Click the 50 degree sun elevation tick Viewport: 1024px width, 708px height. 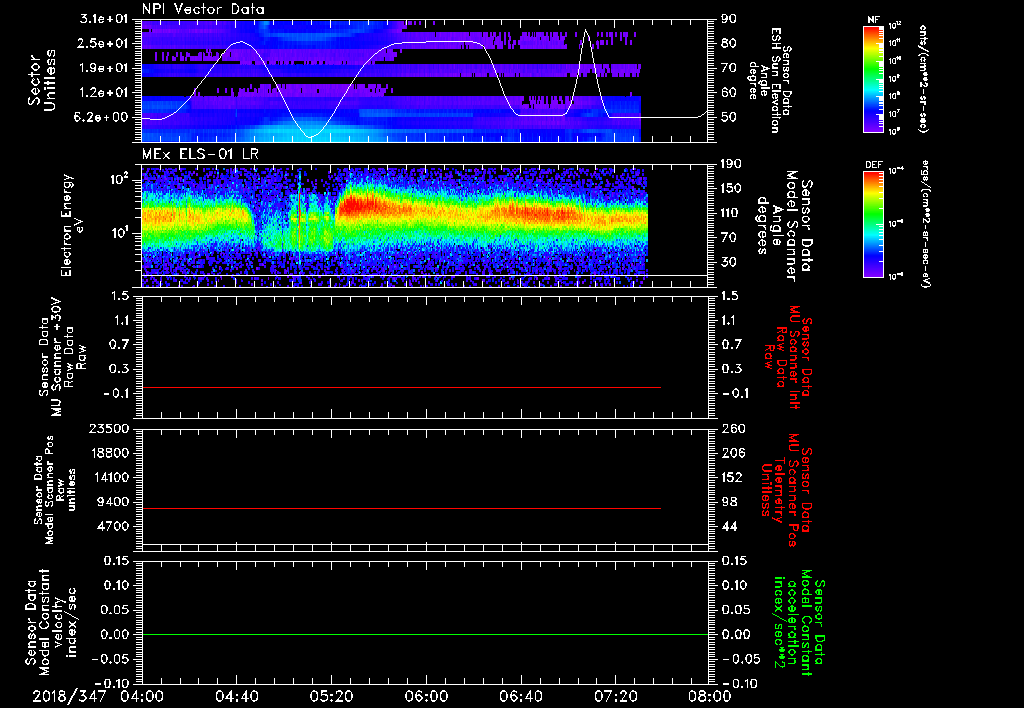(729, 117)
